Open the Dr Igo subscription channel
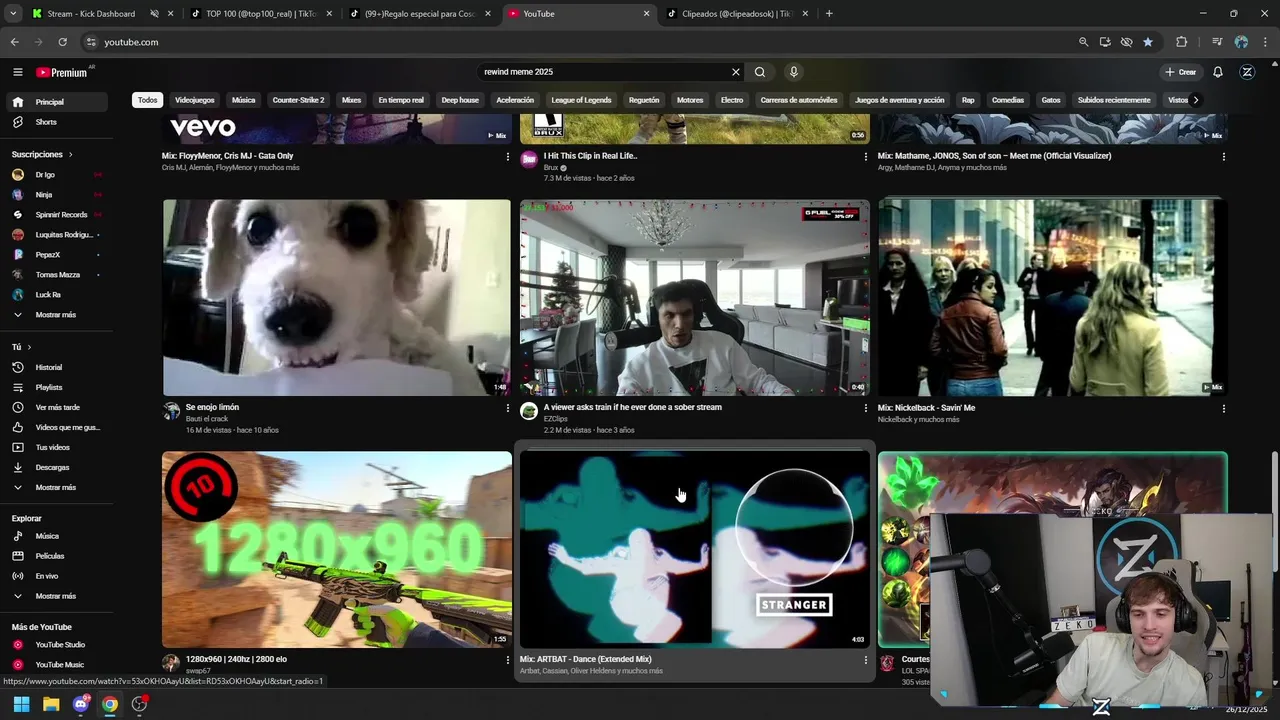 pos(56,175)
